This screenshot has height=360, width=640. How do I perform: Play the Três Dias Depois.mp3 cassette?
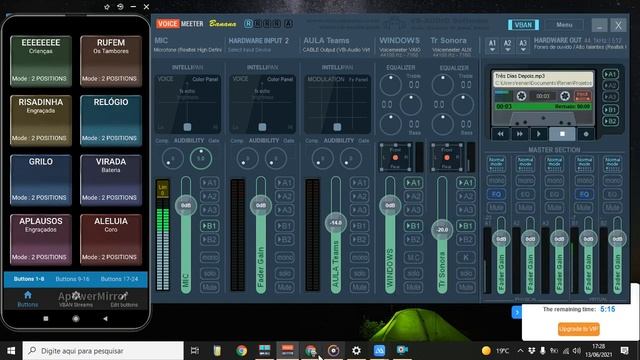[x=539, y=133]
